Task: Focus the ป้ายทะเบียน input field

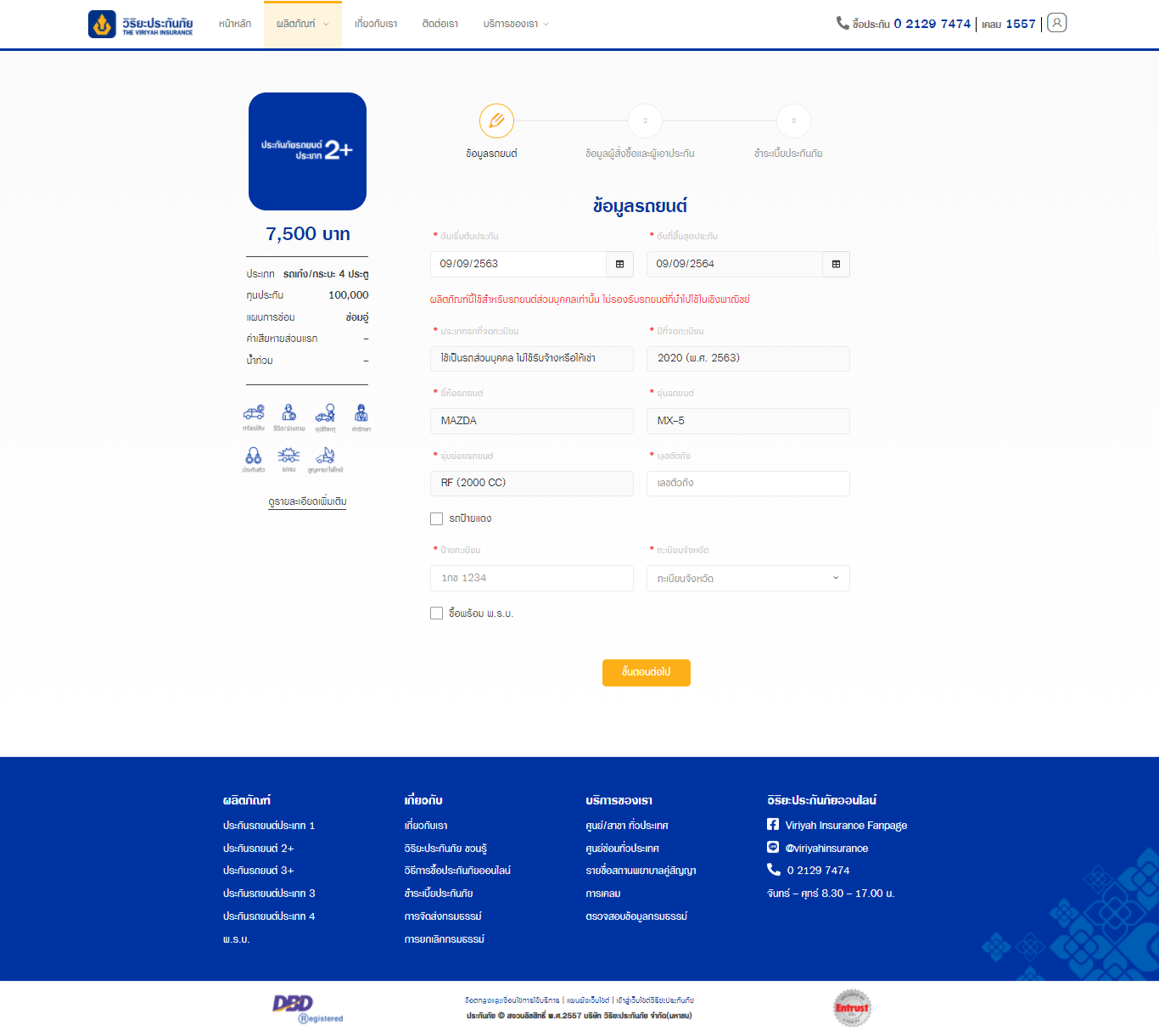Action: [532, 579]
